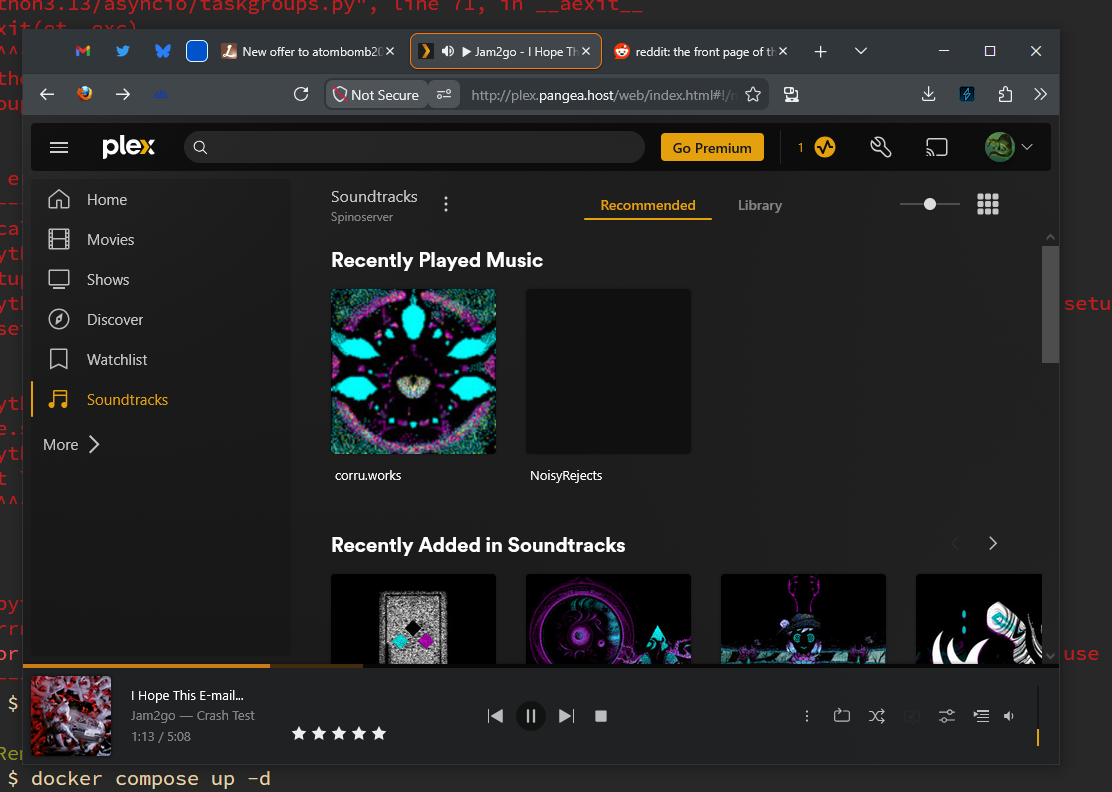1112x792 pixels.
Task: Click the Not Secure site info
Action: [x=377, y=94]
